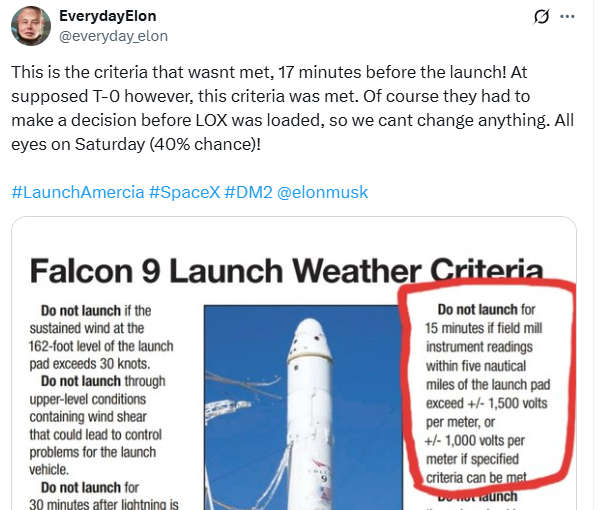This screenshot has height=510, width=604.
Task: Click the EverydayElon profile avatar
Action: coord(31,26)
